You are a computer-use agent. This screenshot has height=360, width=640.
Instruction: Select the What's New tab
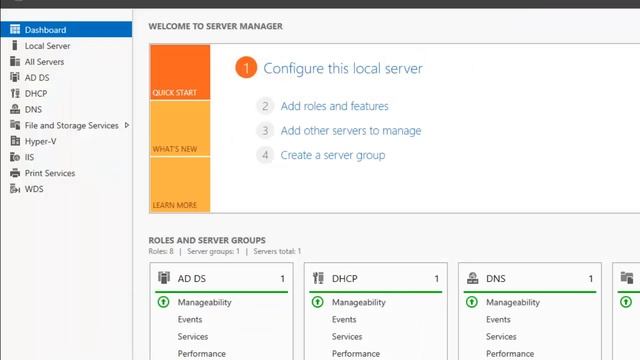coord(180,129)
